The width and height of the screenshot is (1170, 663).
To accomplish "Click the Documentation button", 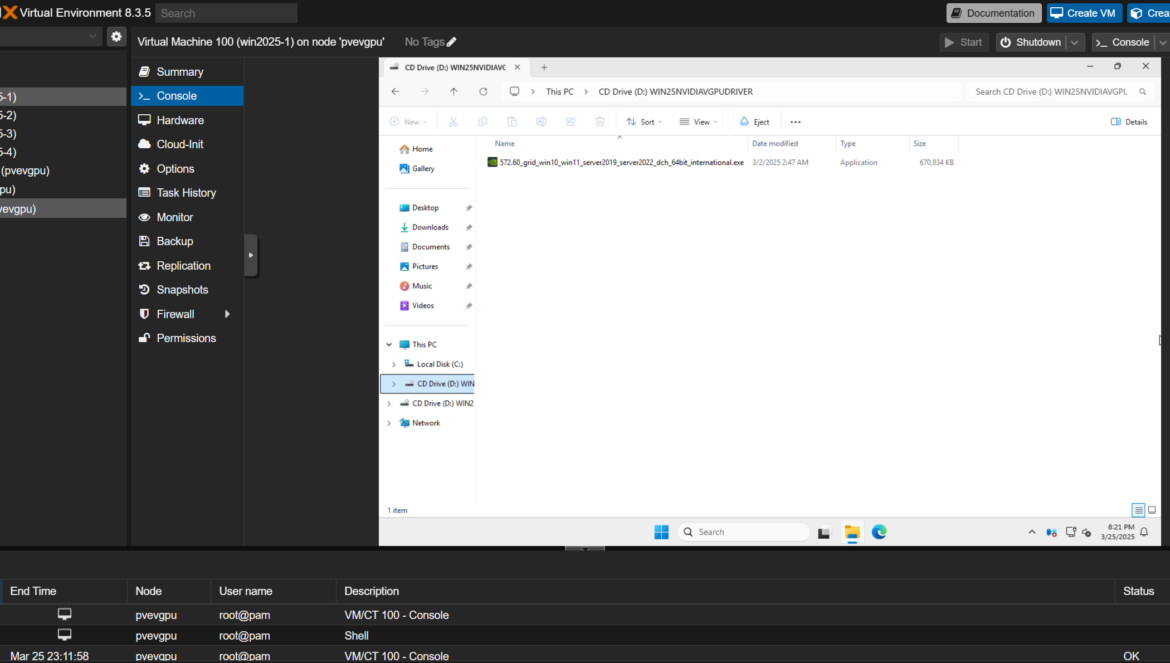I will pyautogui.click(x=994, y=13).
